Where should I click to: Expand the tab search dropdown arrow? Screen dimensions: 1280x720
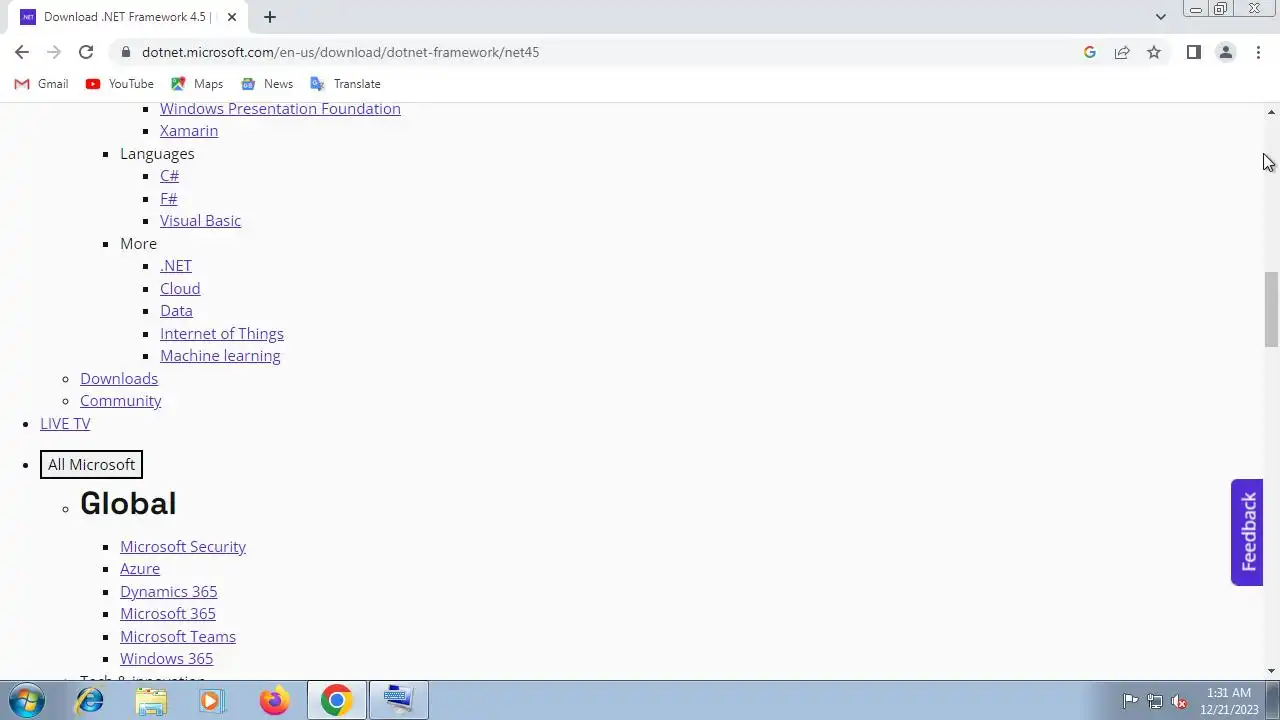[x=1160, y=17]
